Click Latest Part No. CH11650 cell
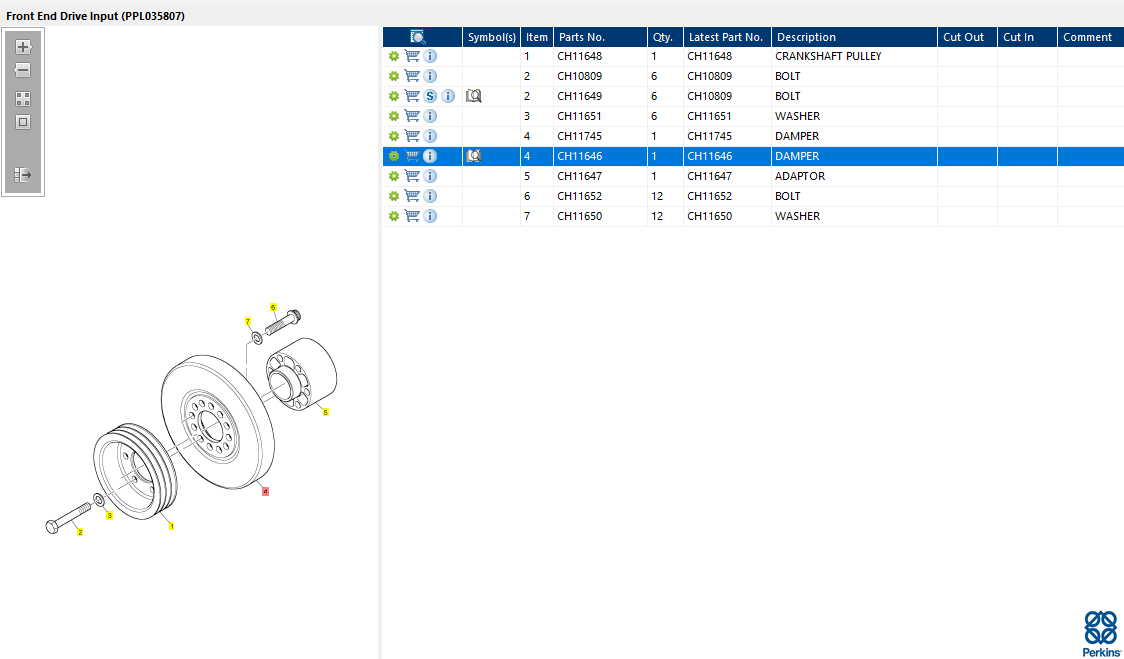This screenshot has width=1124, height=659. 728,217
